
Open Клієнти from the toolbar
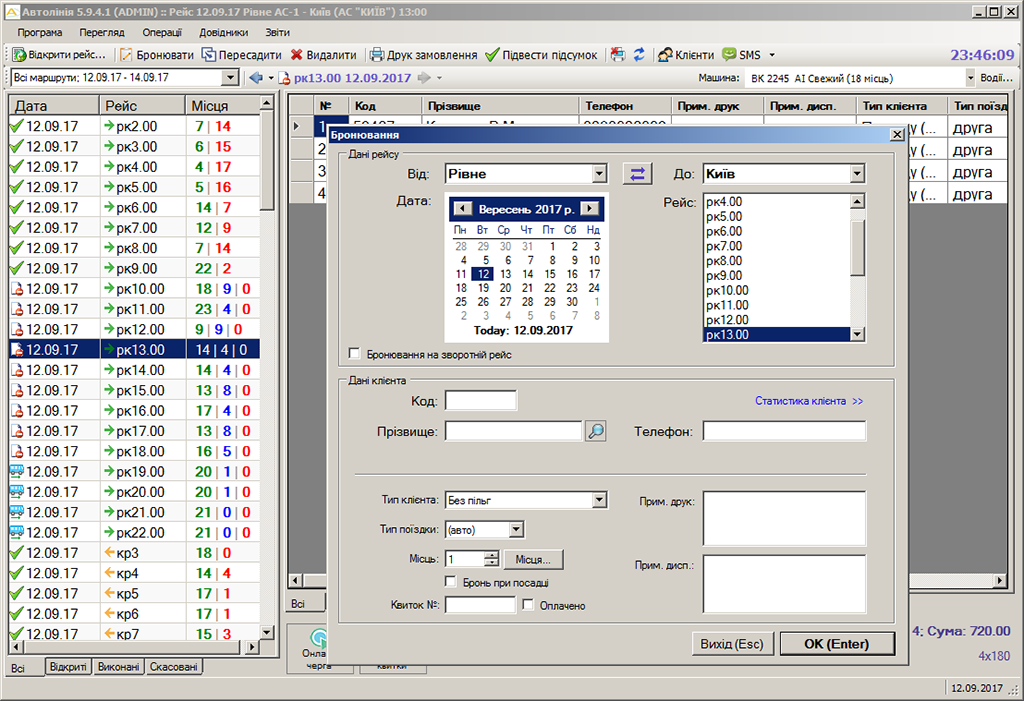point(686,55)
